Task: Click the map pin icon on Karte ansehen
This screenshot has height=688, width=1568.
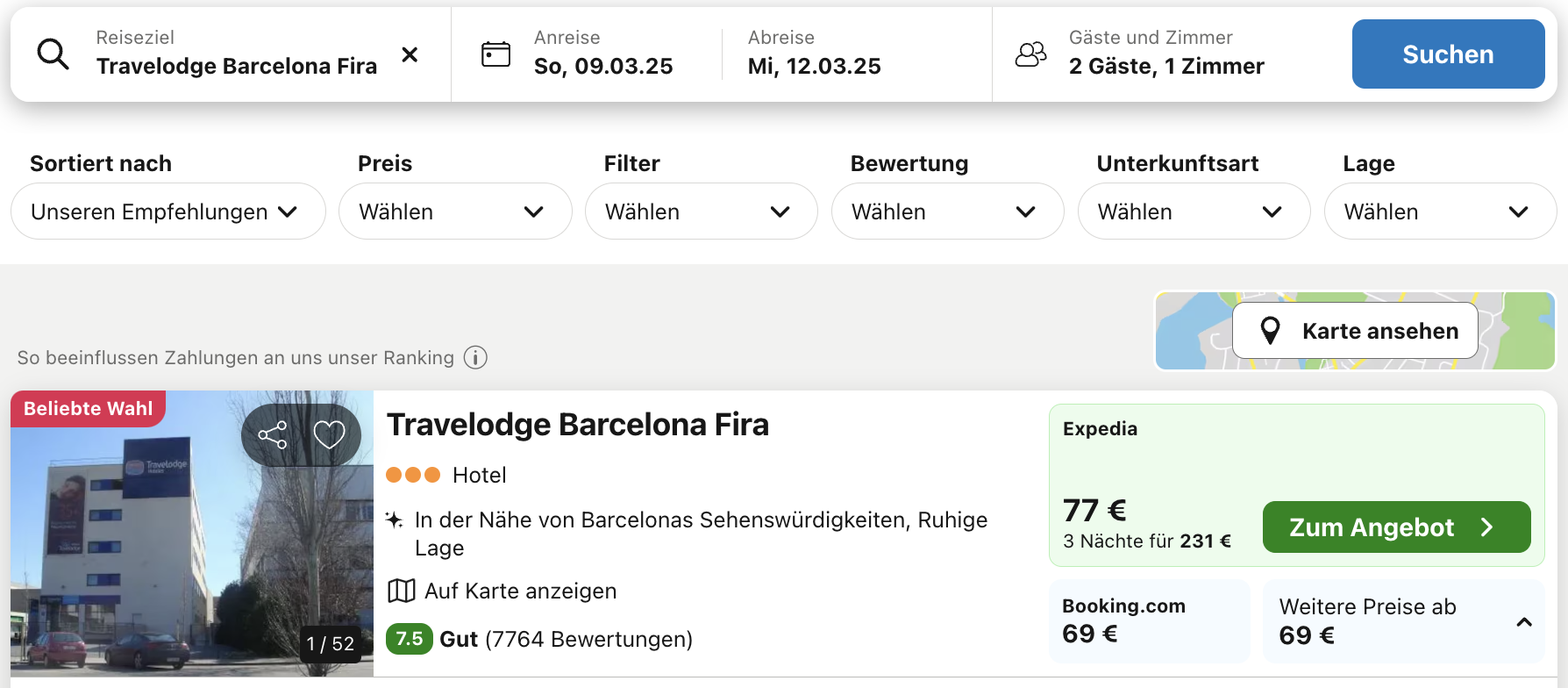Action: coord(1270,331)
